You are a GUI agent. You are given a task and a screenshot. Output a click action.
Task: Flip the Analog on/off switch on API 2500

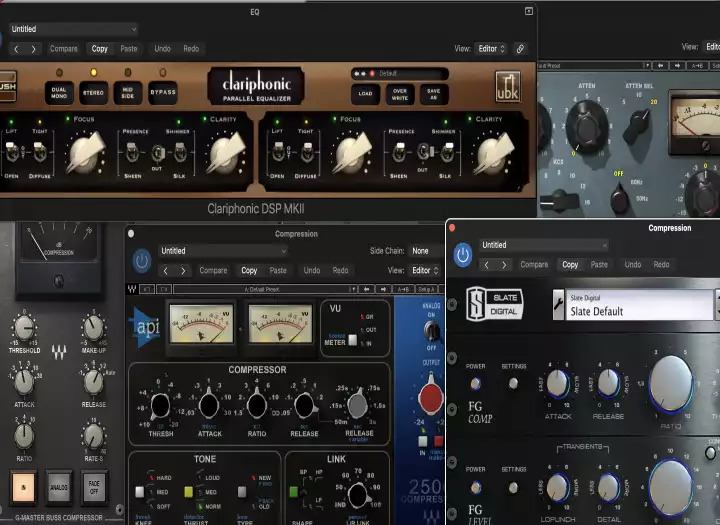[431, 330]
